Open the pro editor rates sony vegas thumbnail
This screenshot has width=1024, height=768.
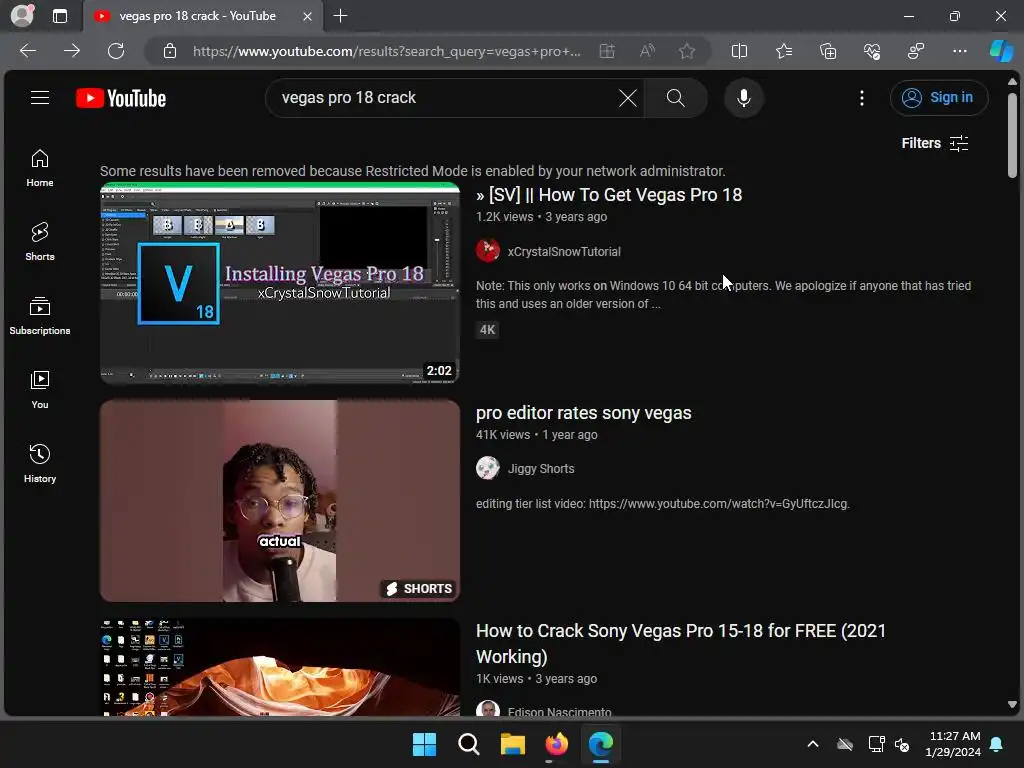coord(280,501)
